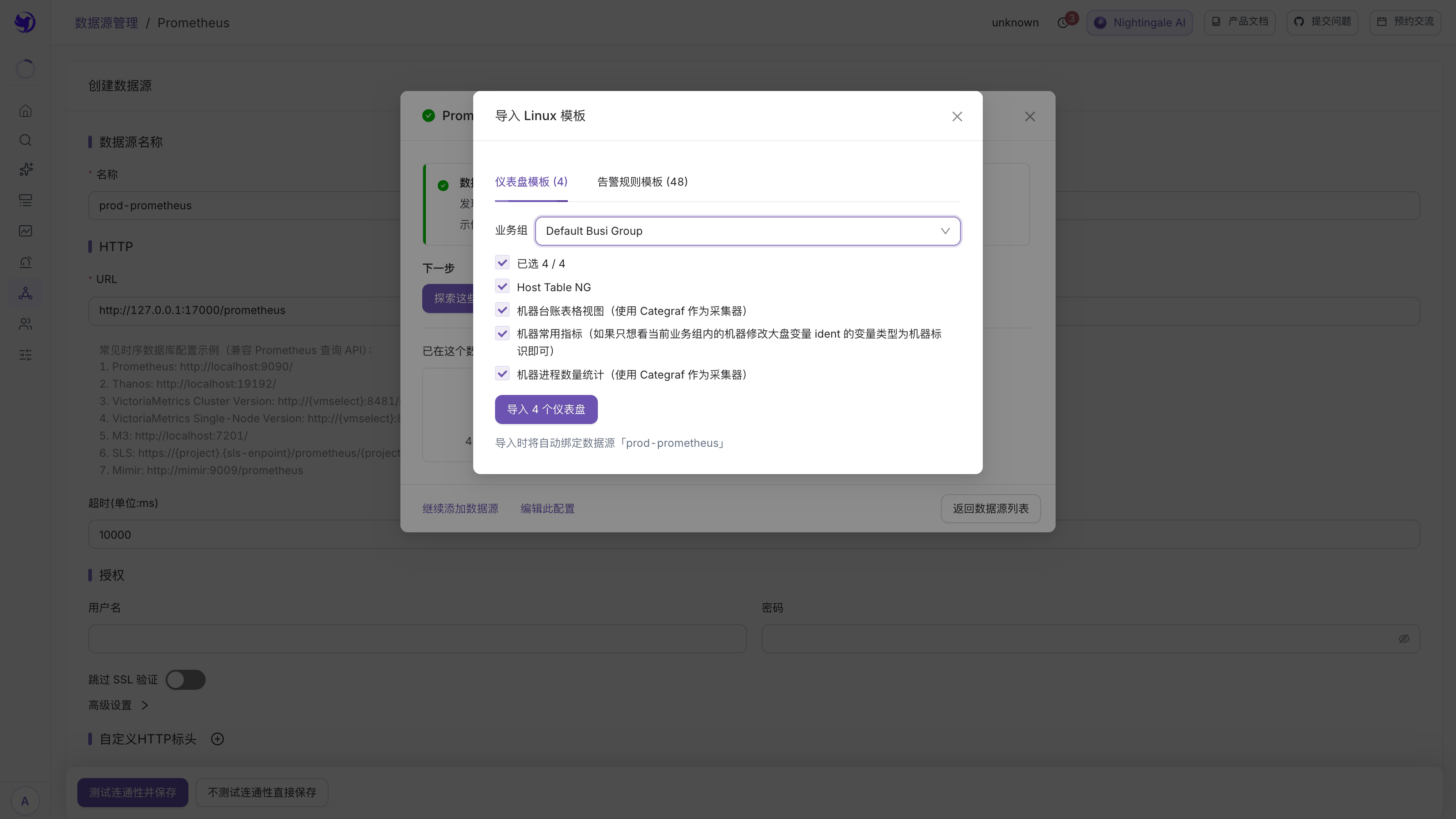The width and height of the screenshot is (1456, 819).
Task: Go to 数据源管理 breadcrumb
Action: coord(107,23)
